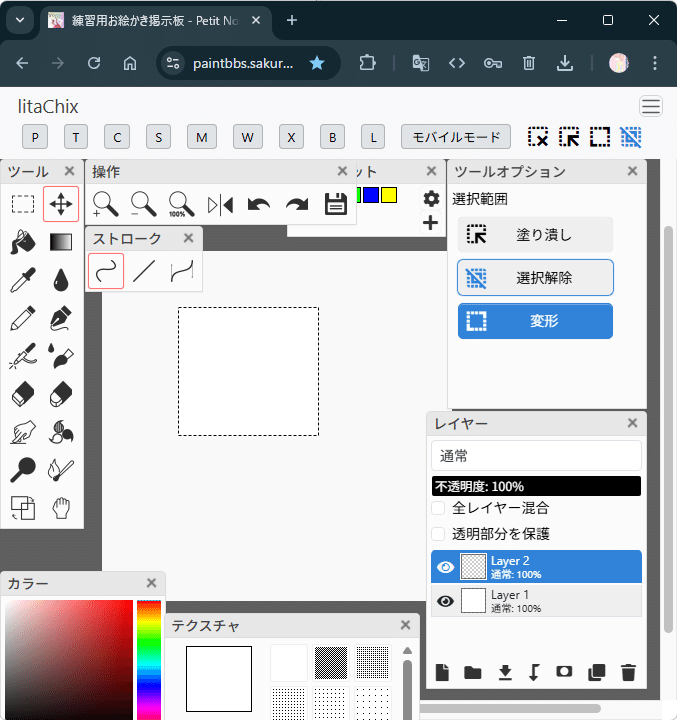Open the browser tab list chevron
The width and height of the screenshot is (677, 720).
[x=20, y=20]
